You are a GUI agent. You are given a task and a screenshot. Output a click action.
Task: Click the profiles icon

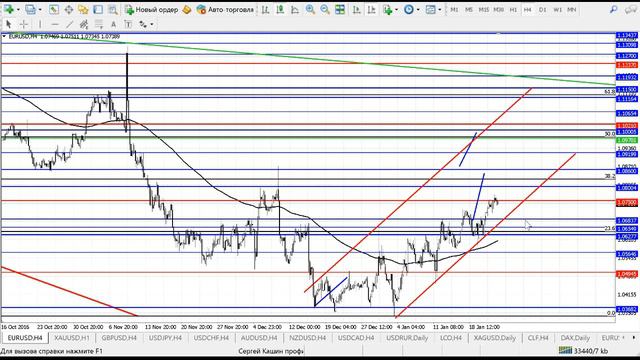30,9
